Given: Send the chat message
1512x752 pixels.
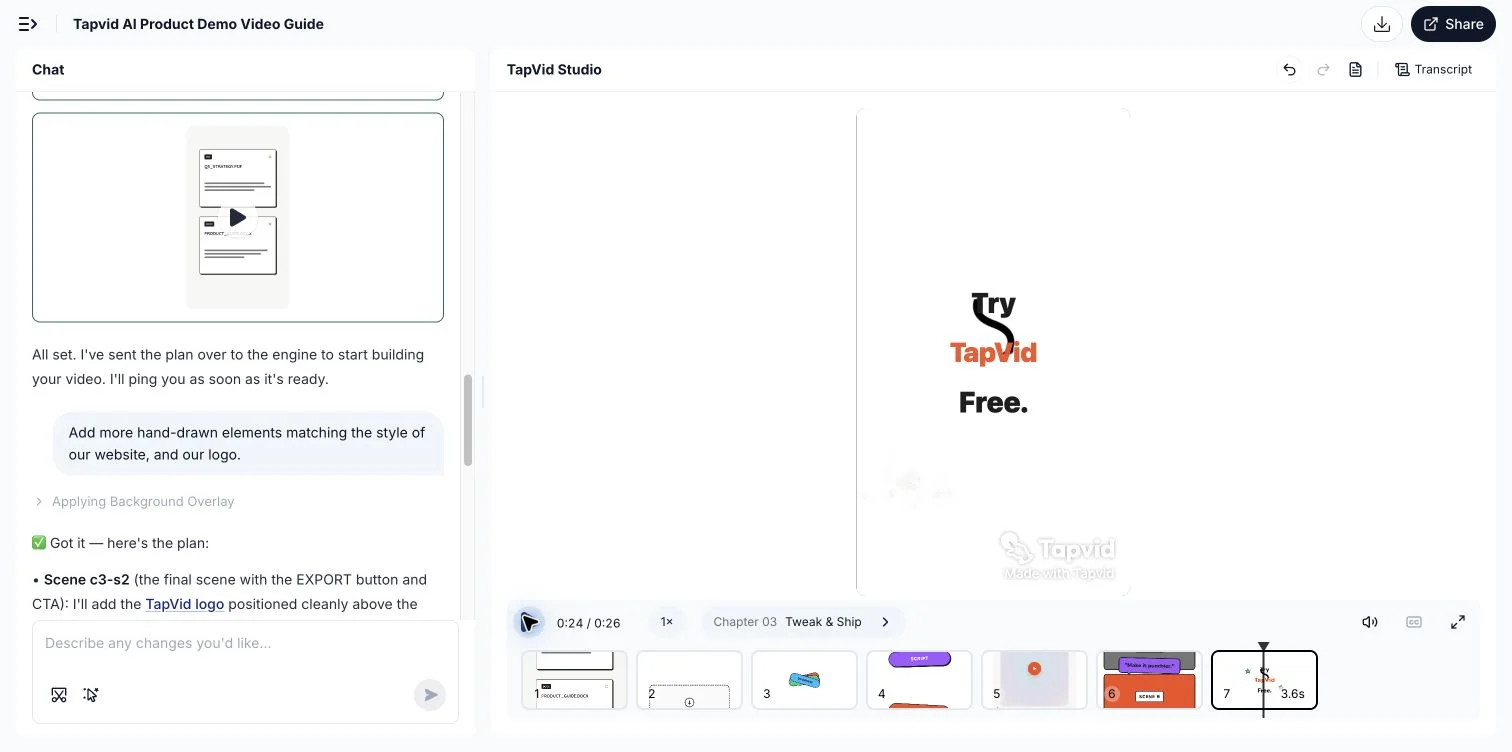Looking at the screenshot, I should (430, 695).
